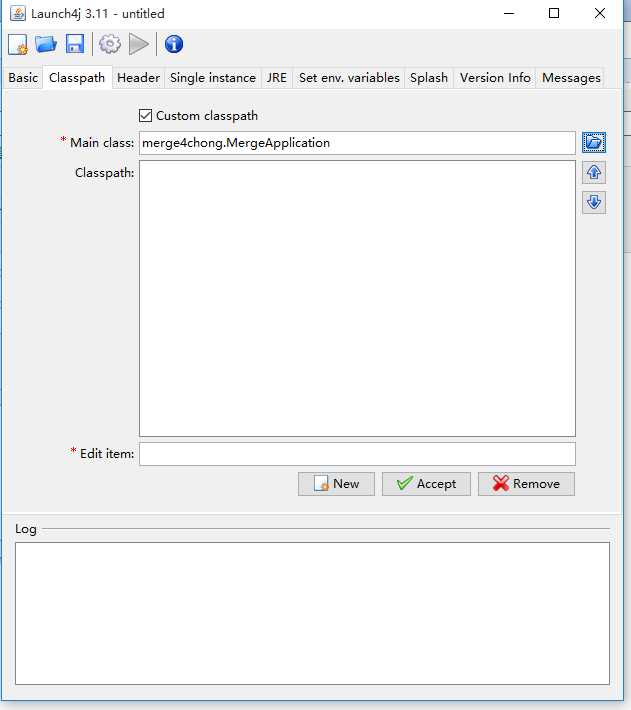Click the Remove button
Viewport: 631px width, 710px height.
click(x=526, y=484)
